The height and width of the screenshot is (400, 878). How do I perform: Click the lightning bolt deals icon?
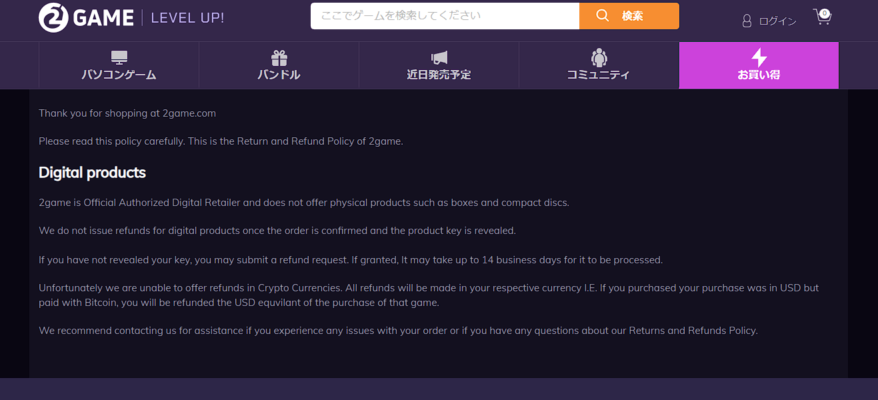pos(759,57)
